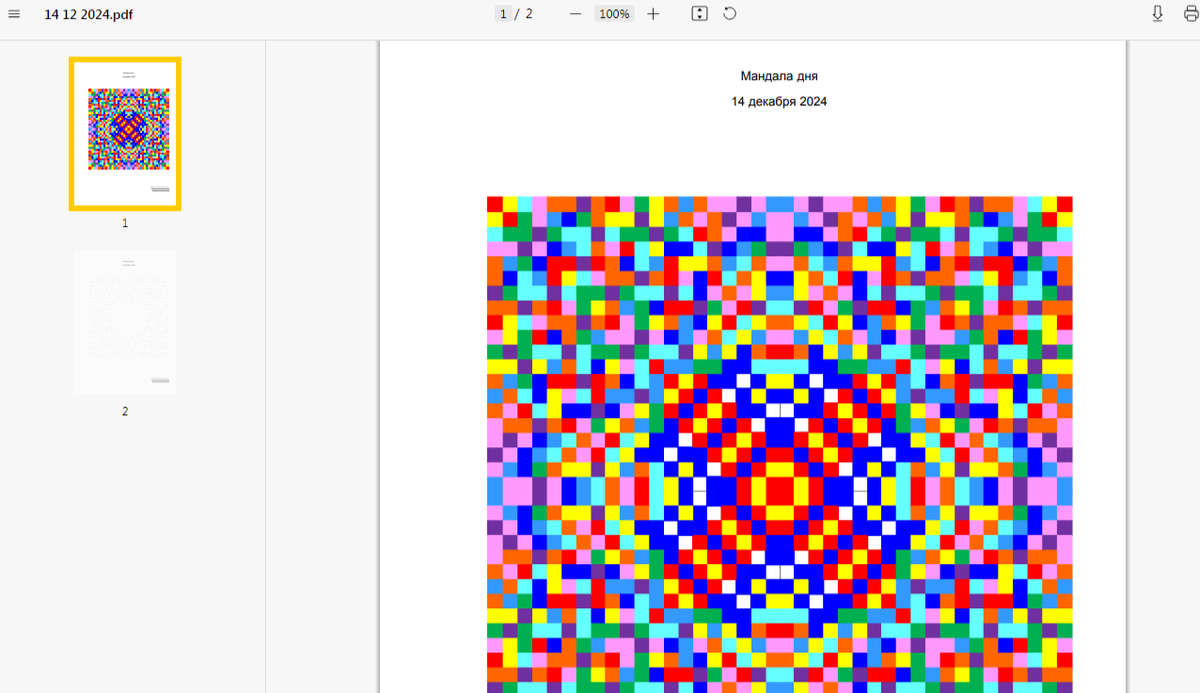Viewport: 1200px width, 693px height.
Task: Open page 1 thumbnail
Action: (x=125, y=134)
